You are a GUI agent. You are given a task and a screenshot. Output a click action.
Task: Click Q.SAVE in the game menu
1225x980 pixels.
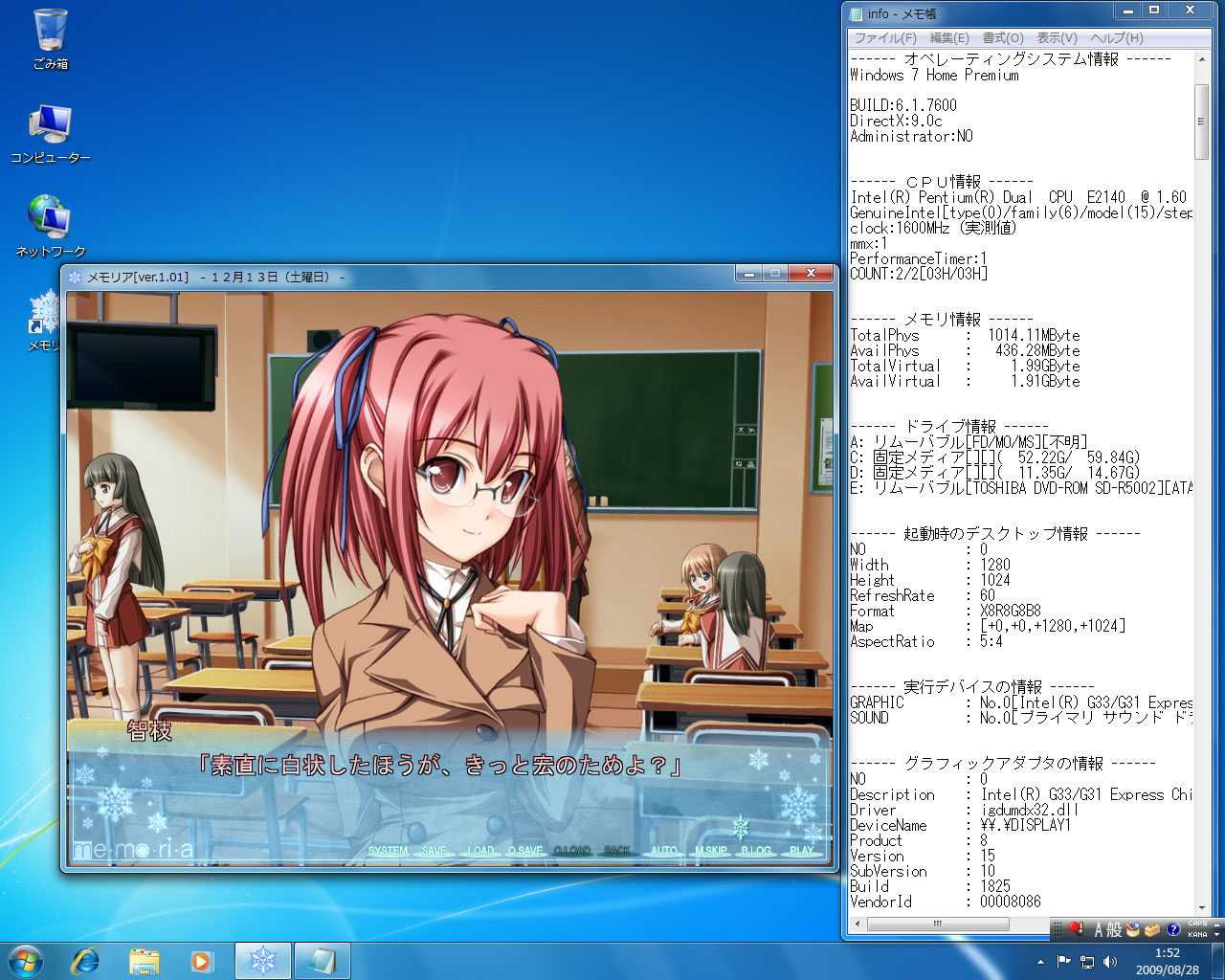coord(525,851)
